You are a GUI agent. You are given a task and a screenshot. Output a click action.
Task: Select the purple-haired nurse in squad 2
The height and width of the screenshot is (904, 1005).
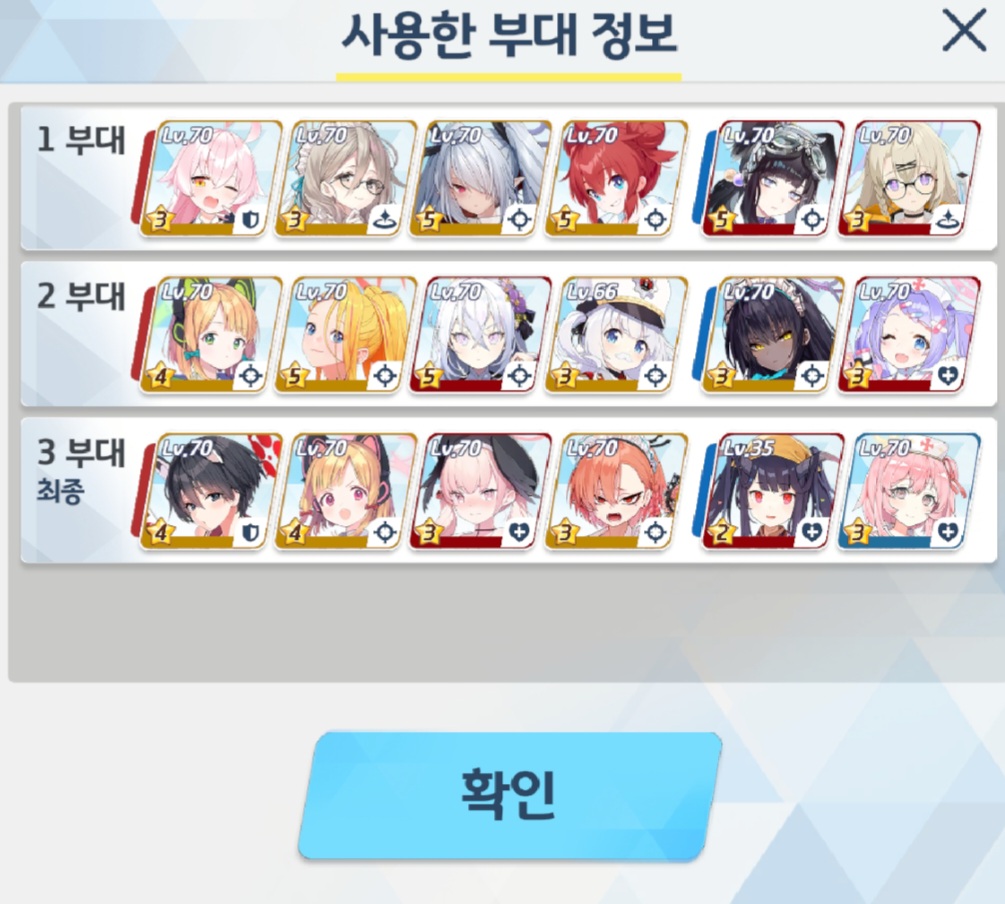pos(909,334)
